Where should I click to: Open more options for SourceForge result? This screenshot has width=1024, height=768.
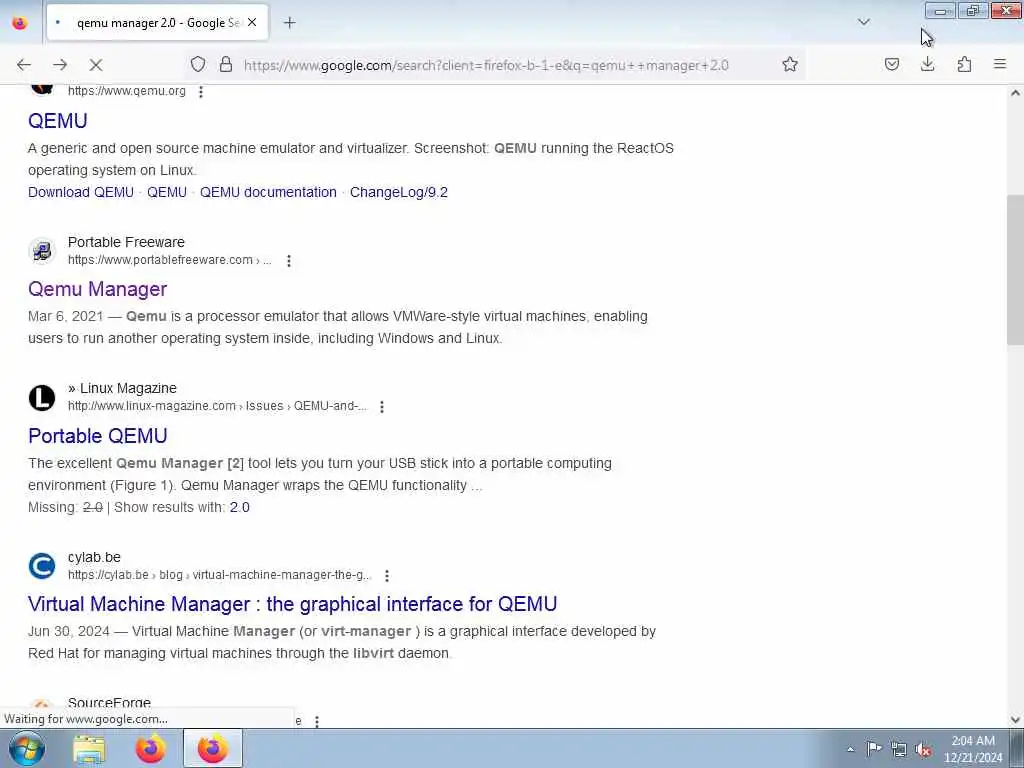tap(317, 721)
